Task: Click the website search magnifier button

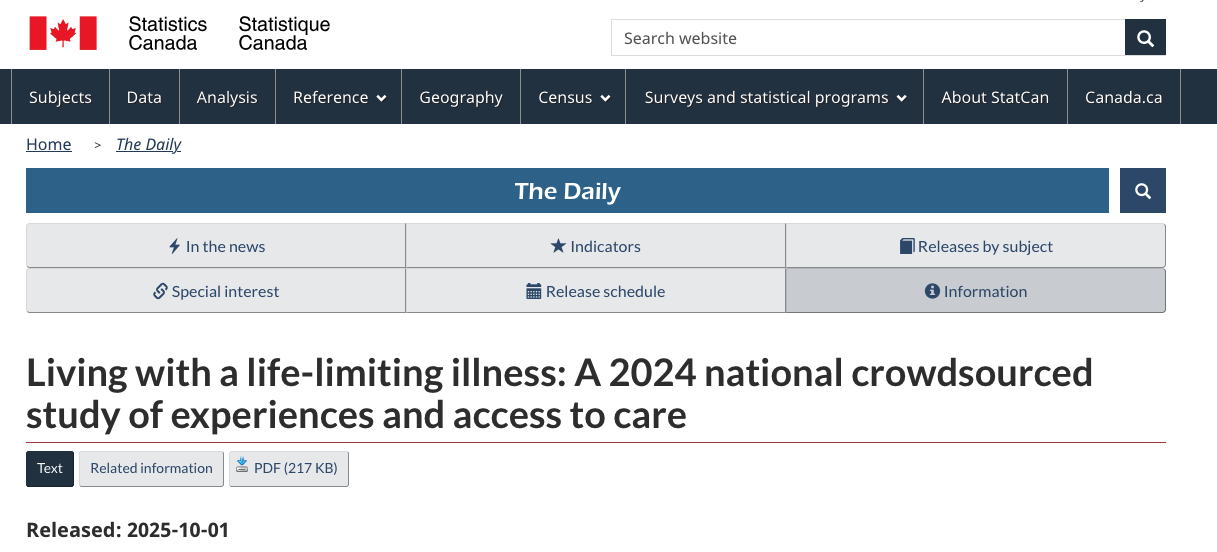Action: (1145, 38)
